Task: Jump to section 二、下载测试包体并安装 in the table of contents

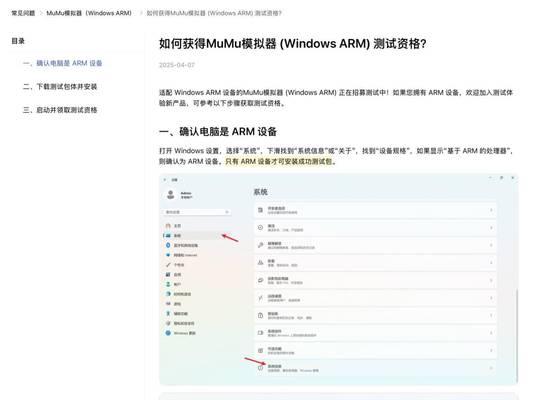Action: 60,86
